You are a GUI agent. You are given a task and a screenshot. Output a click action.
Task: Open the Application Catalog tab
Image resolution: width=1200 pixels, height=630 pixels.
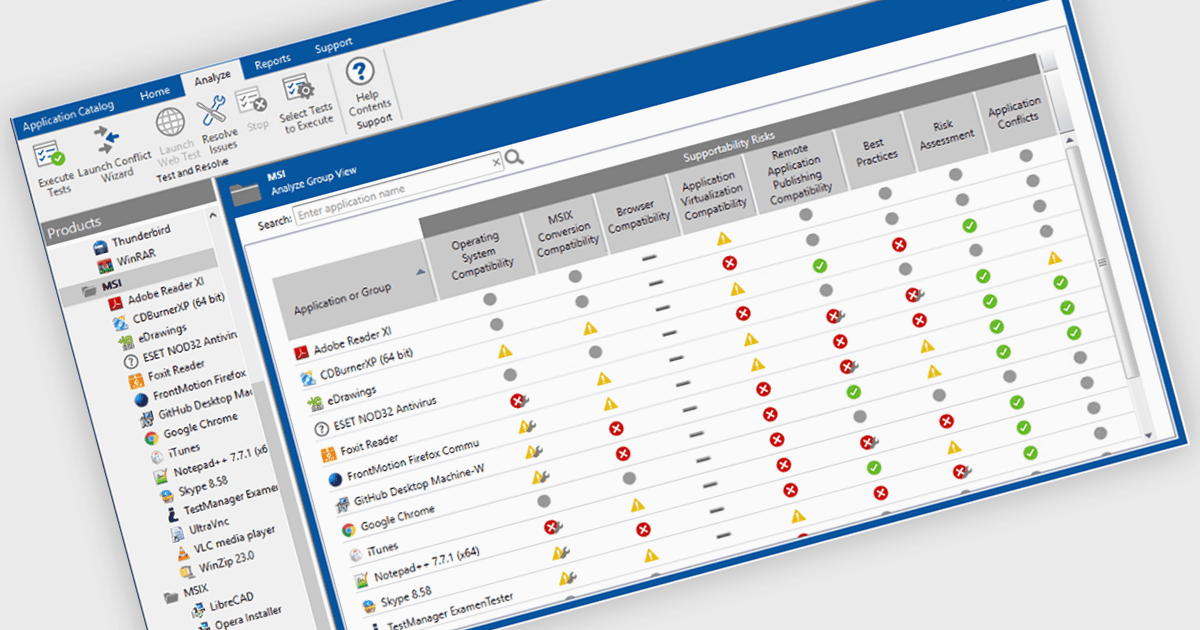pyautogui.click(x=69, y=115)
